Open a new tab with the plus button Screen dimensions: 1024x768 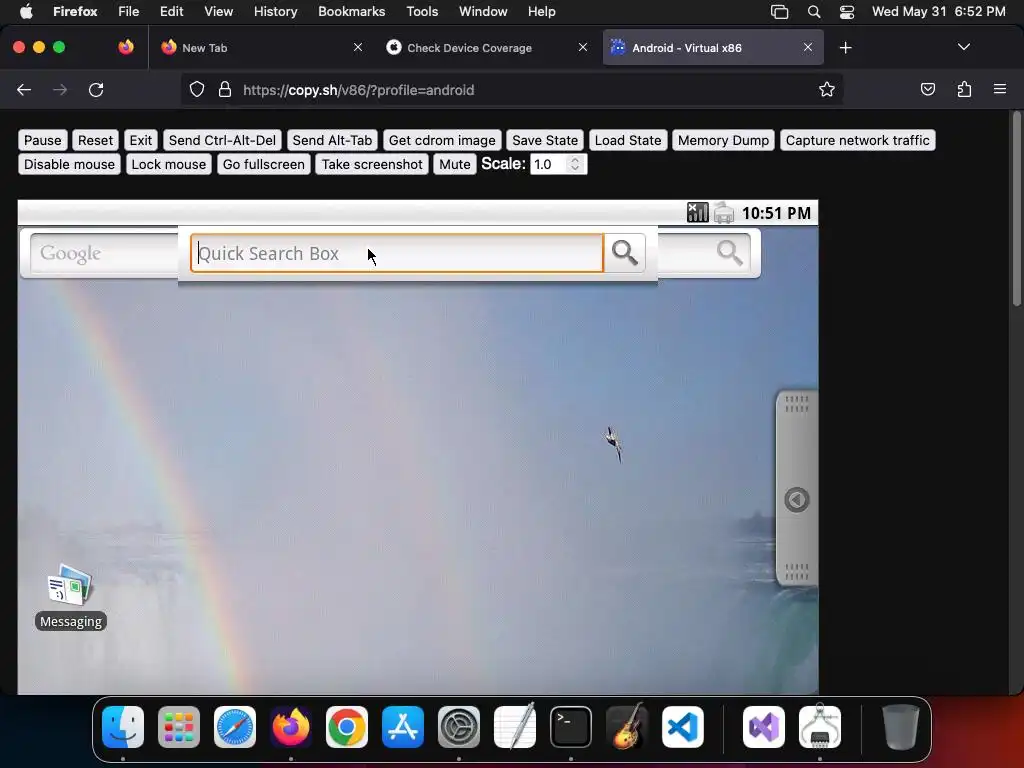coord(846,48)
